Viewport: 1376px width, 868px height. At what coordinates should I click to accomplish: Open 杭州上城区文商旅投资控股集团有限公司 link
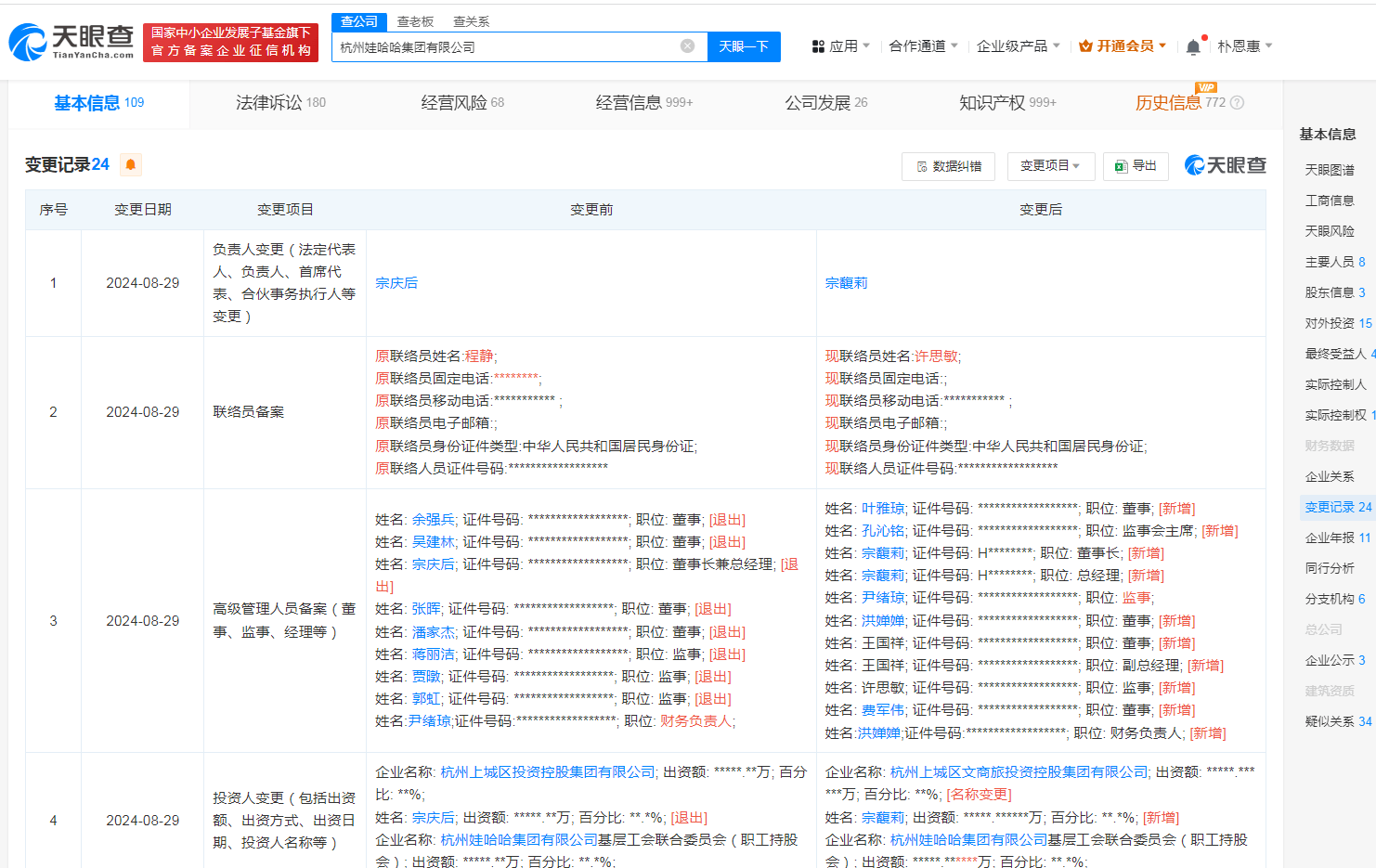1019,772
